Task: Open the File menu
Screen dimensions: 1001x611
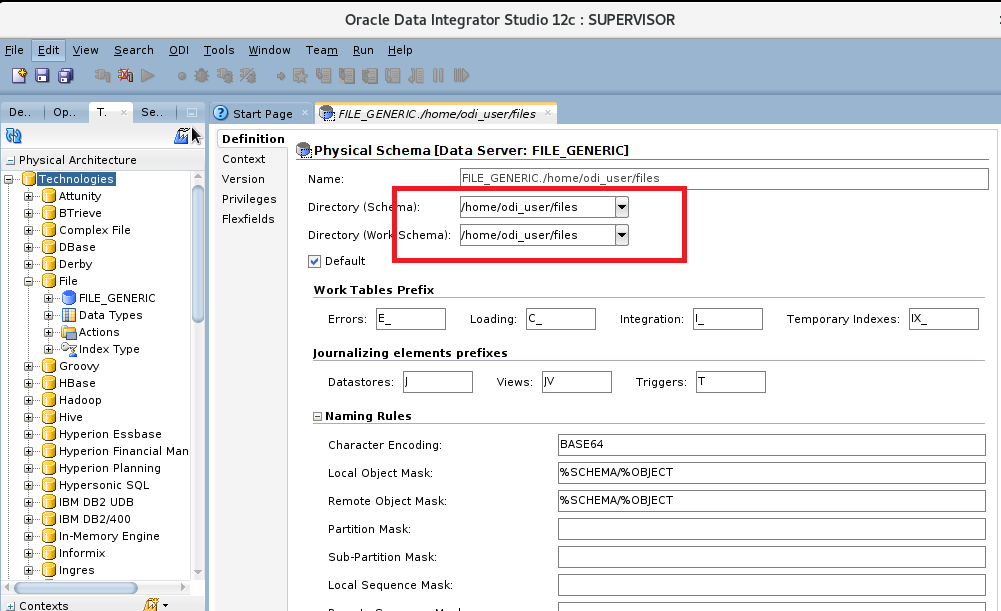Action: pyautogui.click(x=14, y=50)
